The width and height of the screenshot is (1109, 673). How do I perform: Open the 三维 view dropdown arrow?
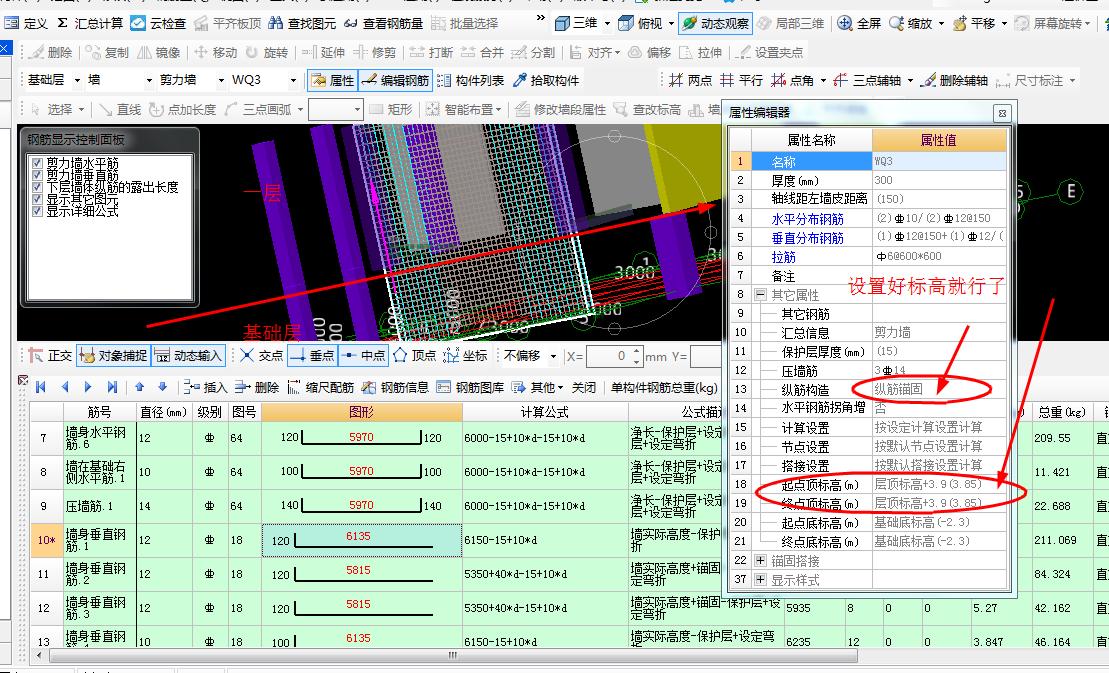[x=607, y=23]
